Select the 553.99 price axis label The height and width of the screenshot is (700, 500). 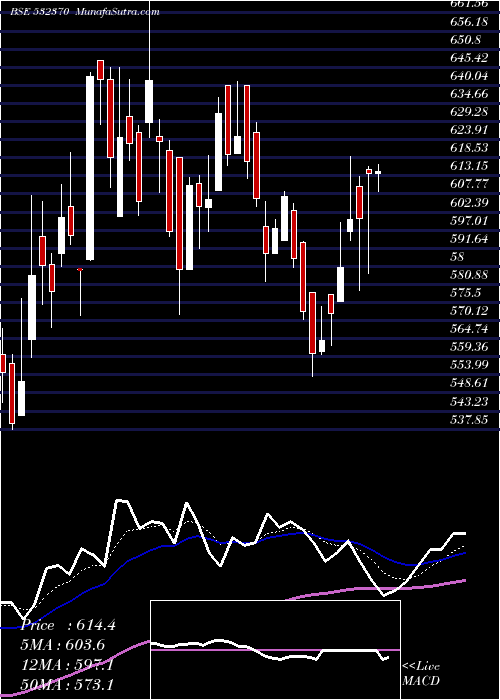[x=468, y=365]
